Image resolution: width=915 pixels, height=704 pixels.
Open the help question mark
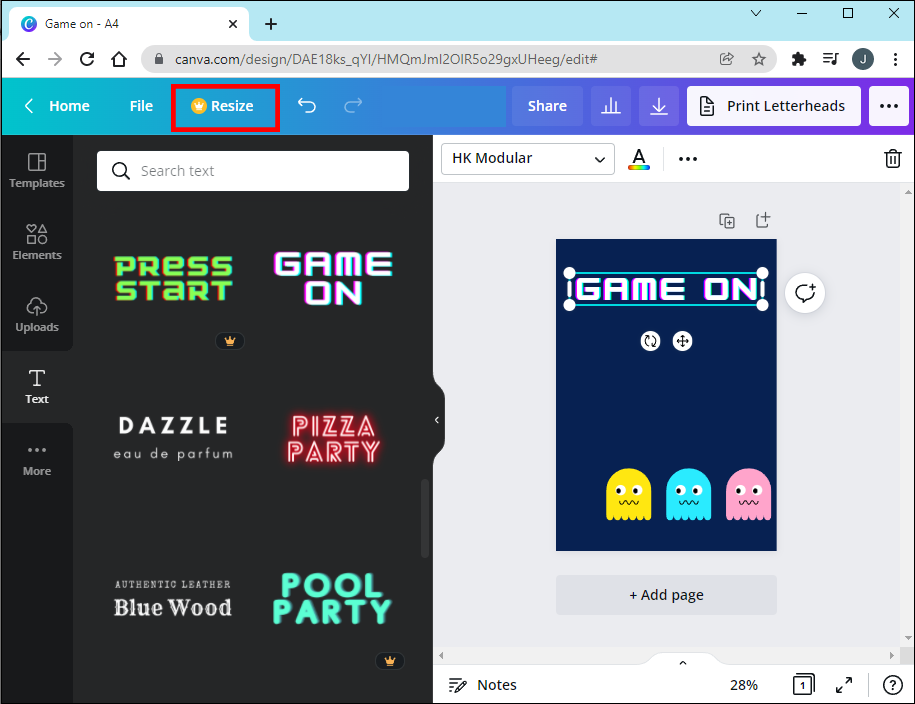892,685
